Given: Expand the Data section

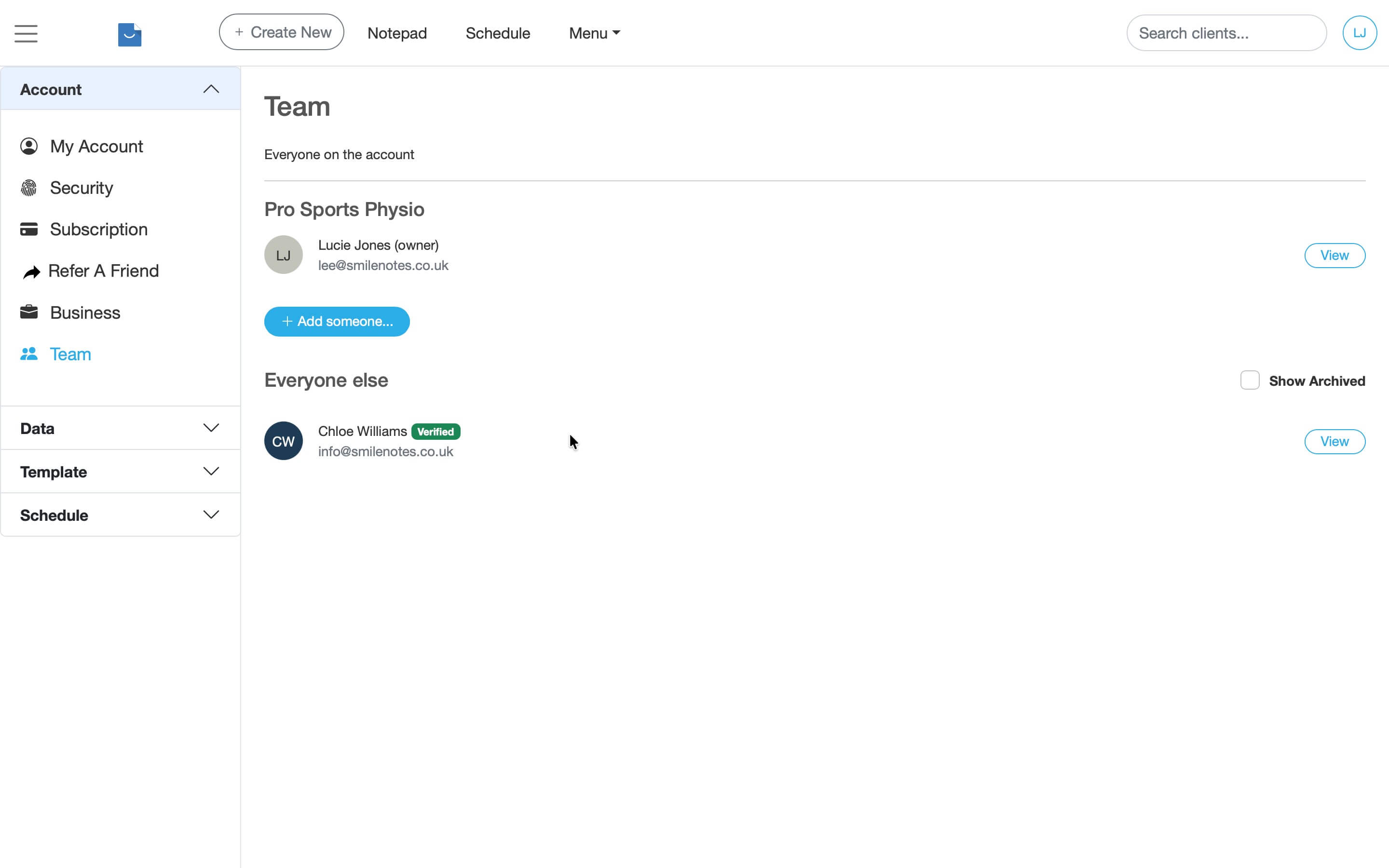Looking at the screenshot, I should [211, 428].
